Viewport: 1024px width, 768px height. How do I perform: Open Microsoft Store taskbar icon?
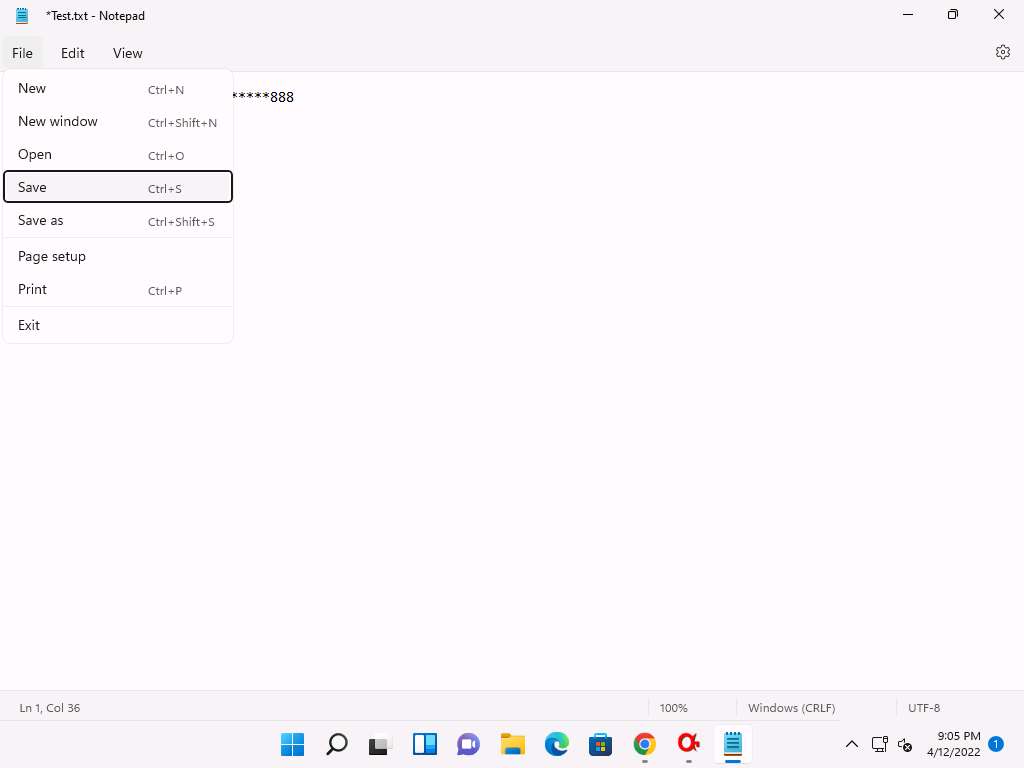(600, 744)
